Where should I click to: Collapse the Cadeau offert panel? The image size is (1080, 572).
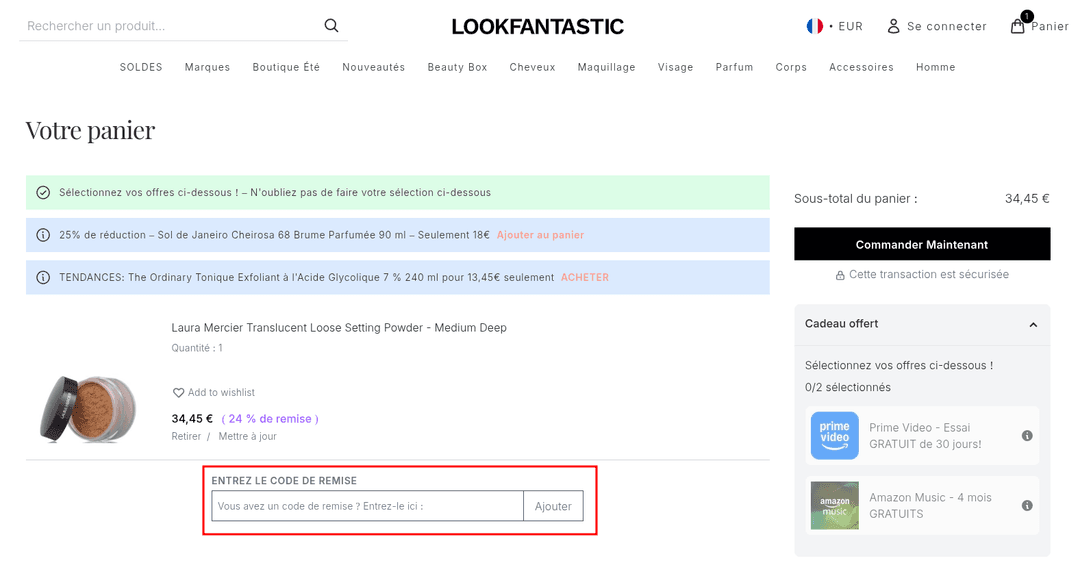click(1033, 325)
